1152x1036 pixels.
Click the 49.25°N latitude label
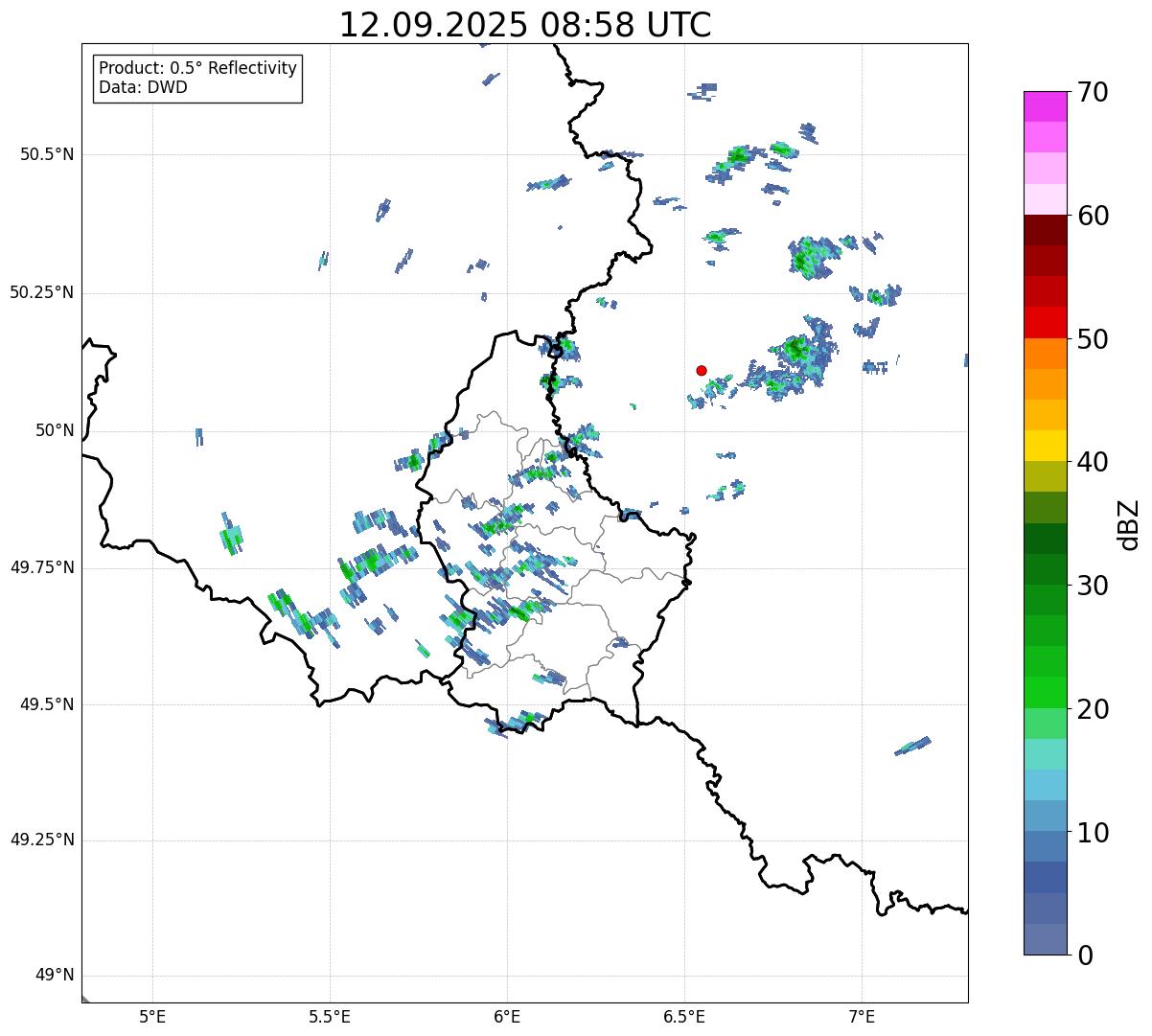41,840
